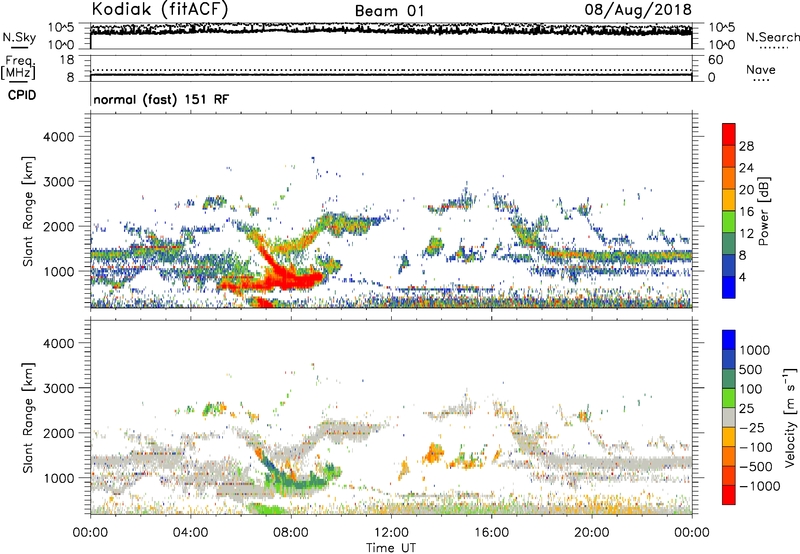The height and width of the screenshot is (554, 800).
Task: Click the "12:00" time tick label
Action: pyautogui.click(x=391, y=533)
